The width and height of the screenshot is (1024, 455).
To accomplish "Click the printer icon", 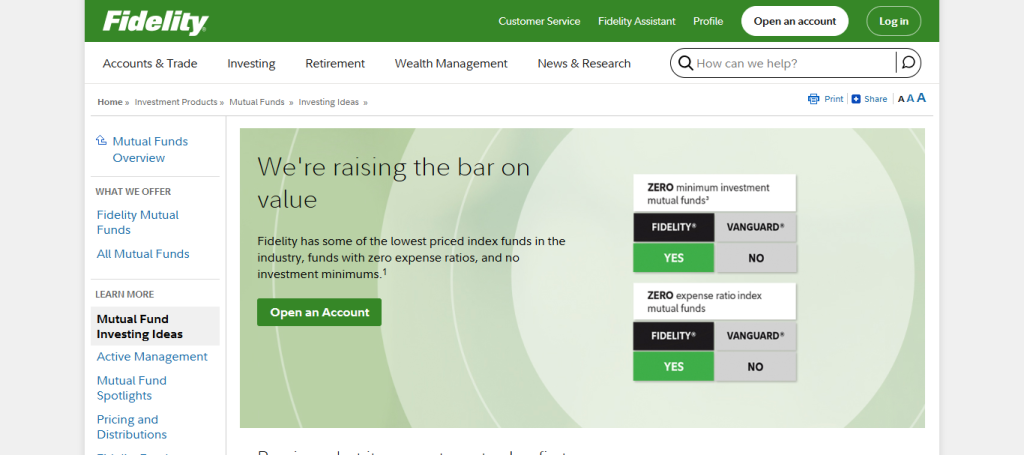I will point(813,99).
